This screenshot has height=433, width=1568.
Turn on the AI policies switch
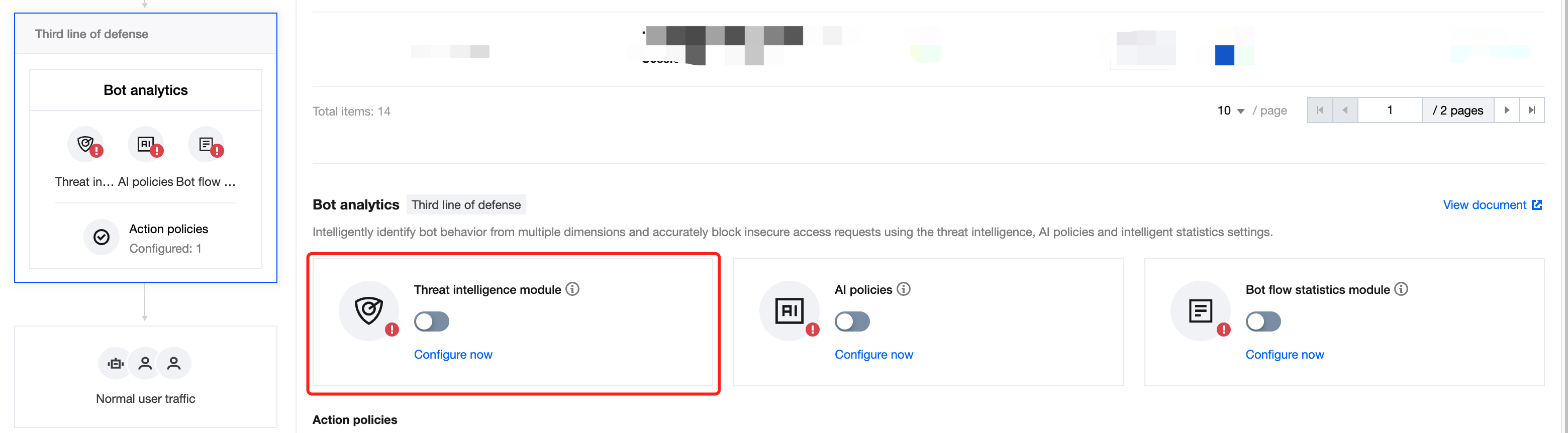[851, 321]
